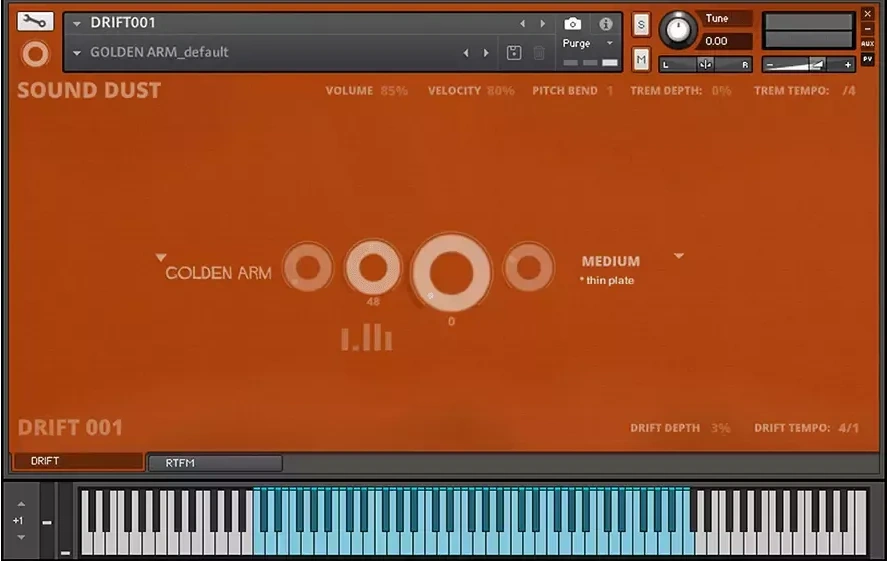Click the L-R pan slider

tap(705, 65)
